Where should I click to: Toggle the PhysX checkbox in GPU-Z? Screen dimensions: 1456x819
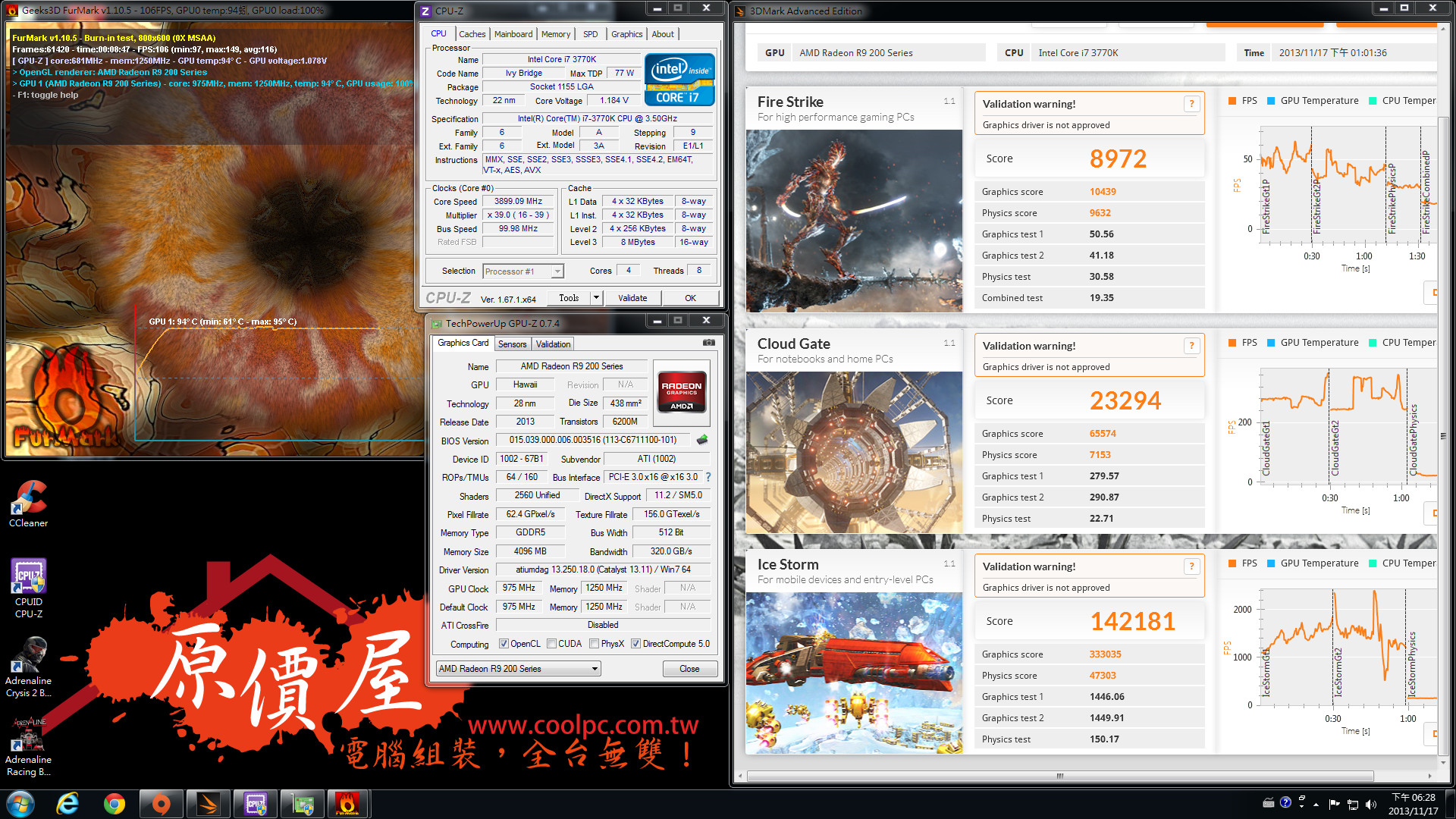tap(594, 644)
